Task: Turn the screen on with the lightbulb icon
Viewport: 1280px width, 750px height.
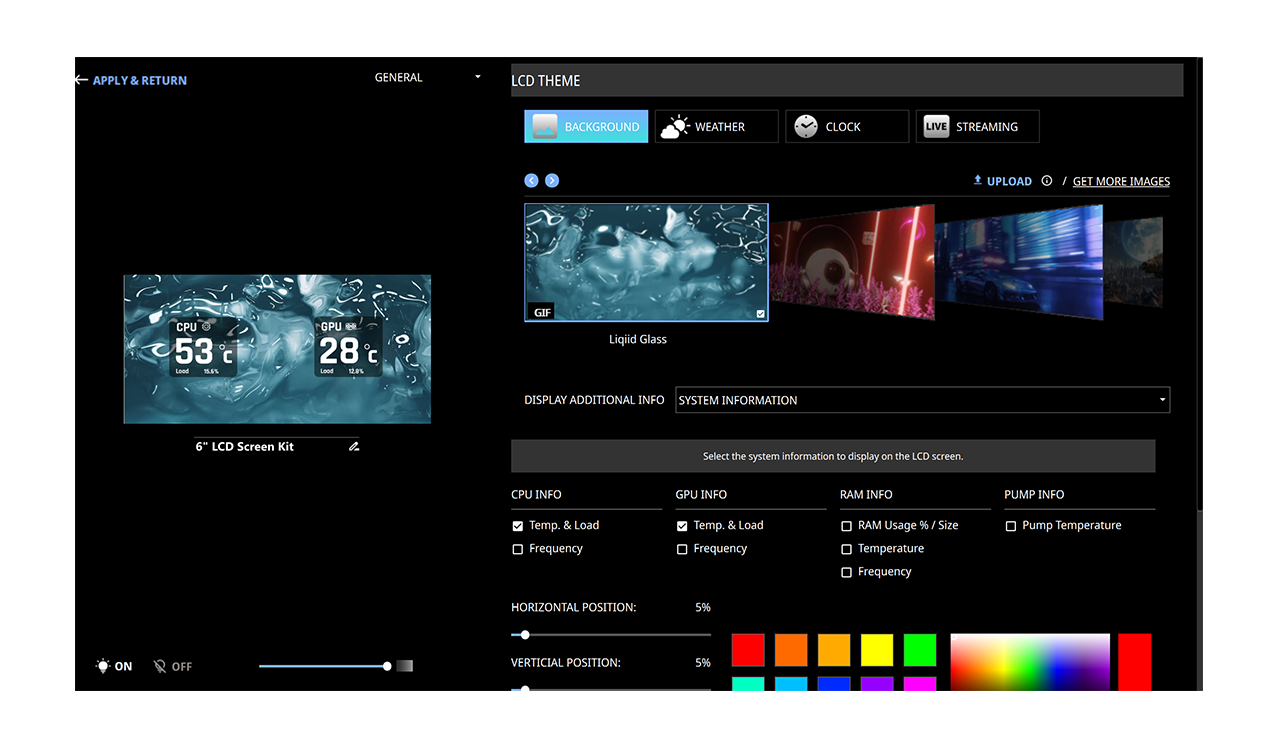Action: click(103, 666)
